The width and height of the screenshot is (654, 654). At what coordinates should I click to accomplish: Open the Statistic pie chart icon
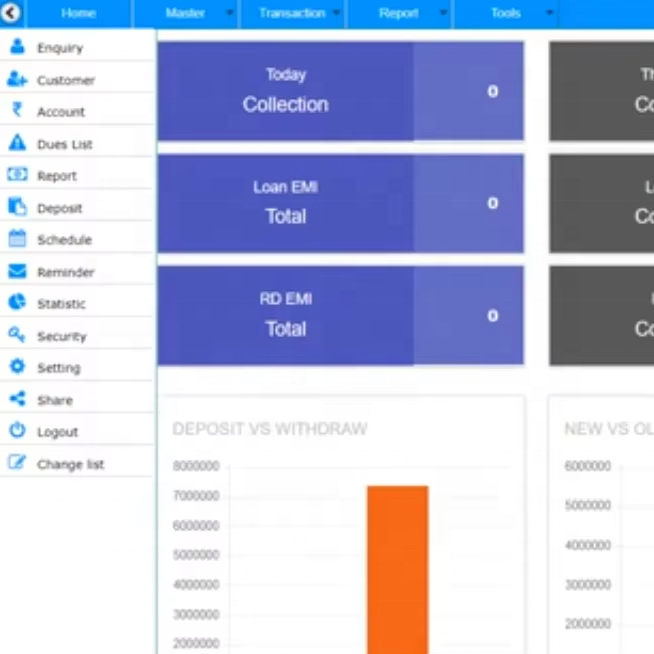click(17, 302)
